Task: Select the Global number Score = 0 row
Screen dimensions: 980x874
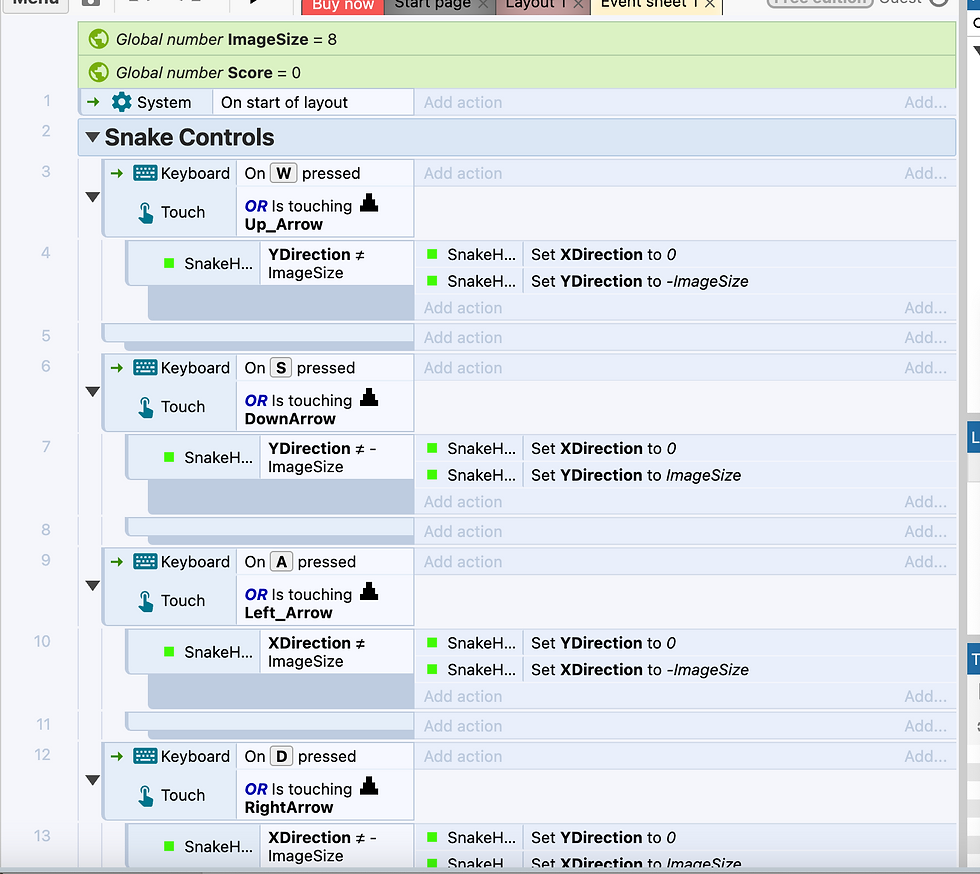Action: coord(517,72)
